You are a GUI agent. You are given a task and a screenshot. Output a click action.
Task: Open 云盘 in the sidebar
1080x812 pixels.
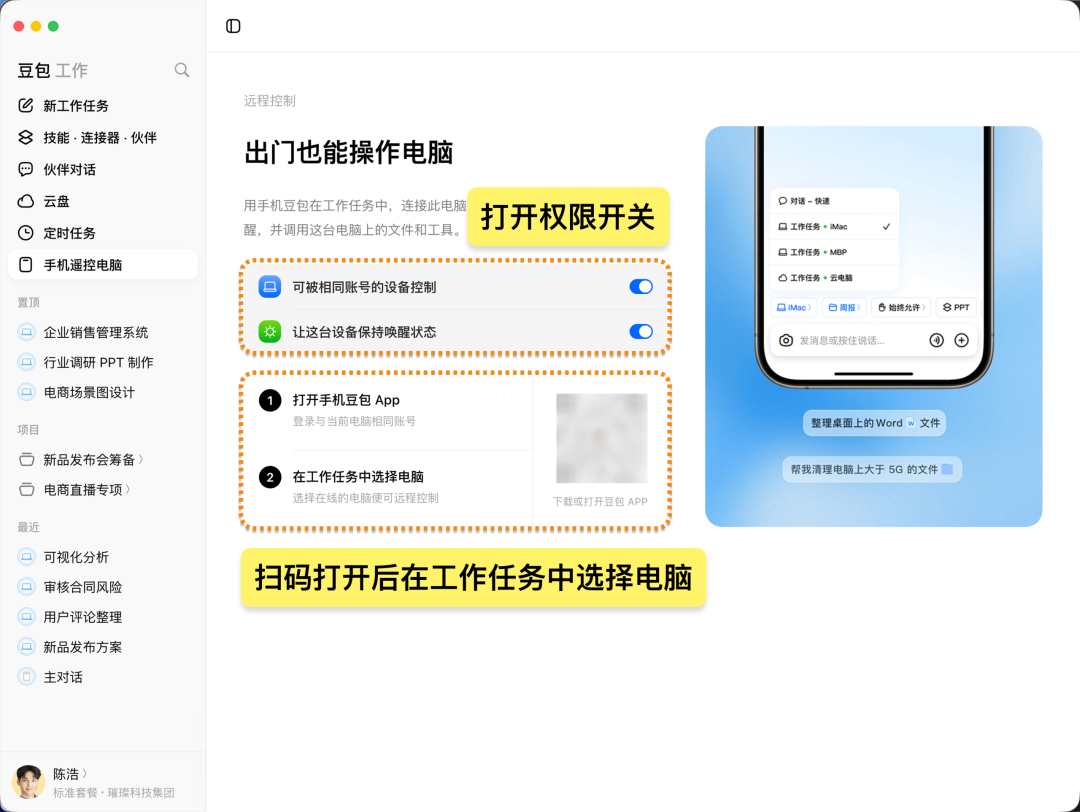[x=103, y=201]
